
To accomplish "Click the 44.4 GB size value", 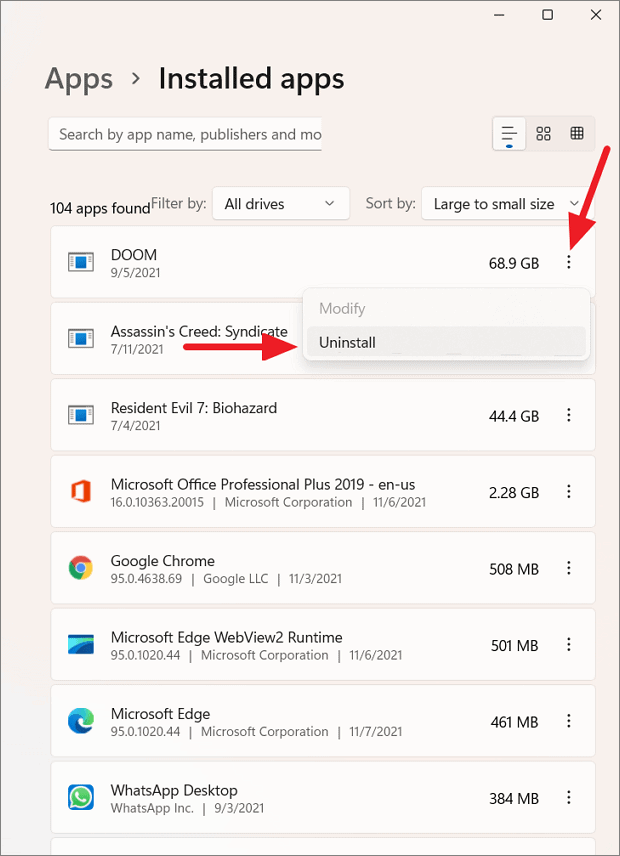I will pos(514,416).
